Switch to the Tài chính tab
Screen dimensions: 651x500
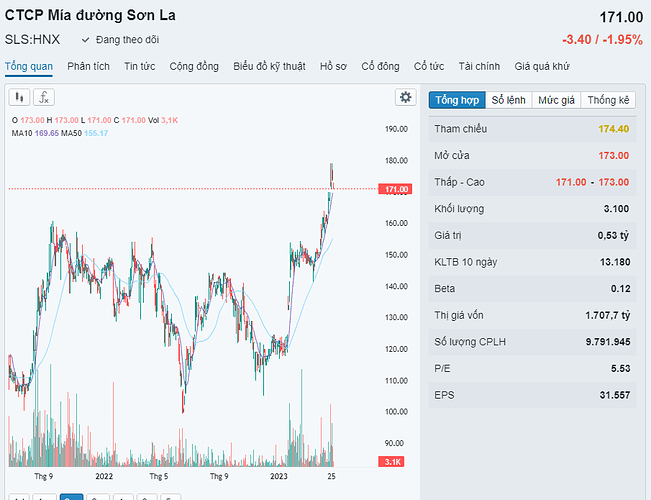(x=479, y=66)
